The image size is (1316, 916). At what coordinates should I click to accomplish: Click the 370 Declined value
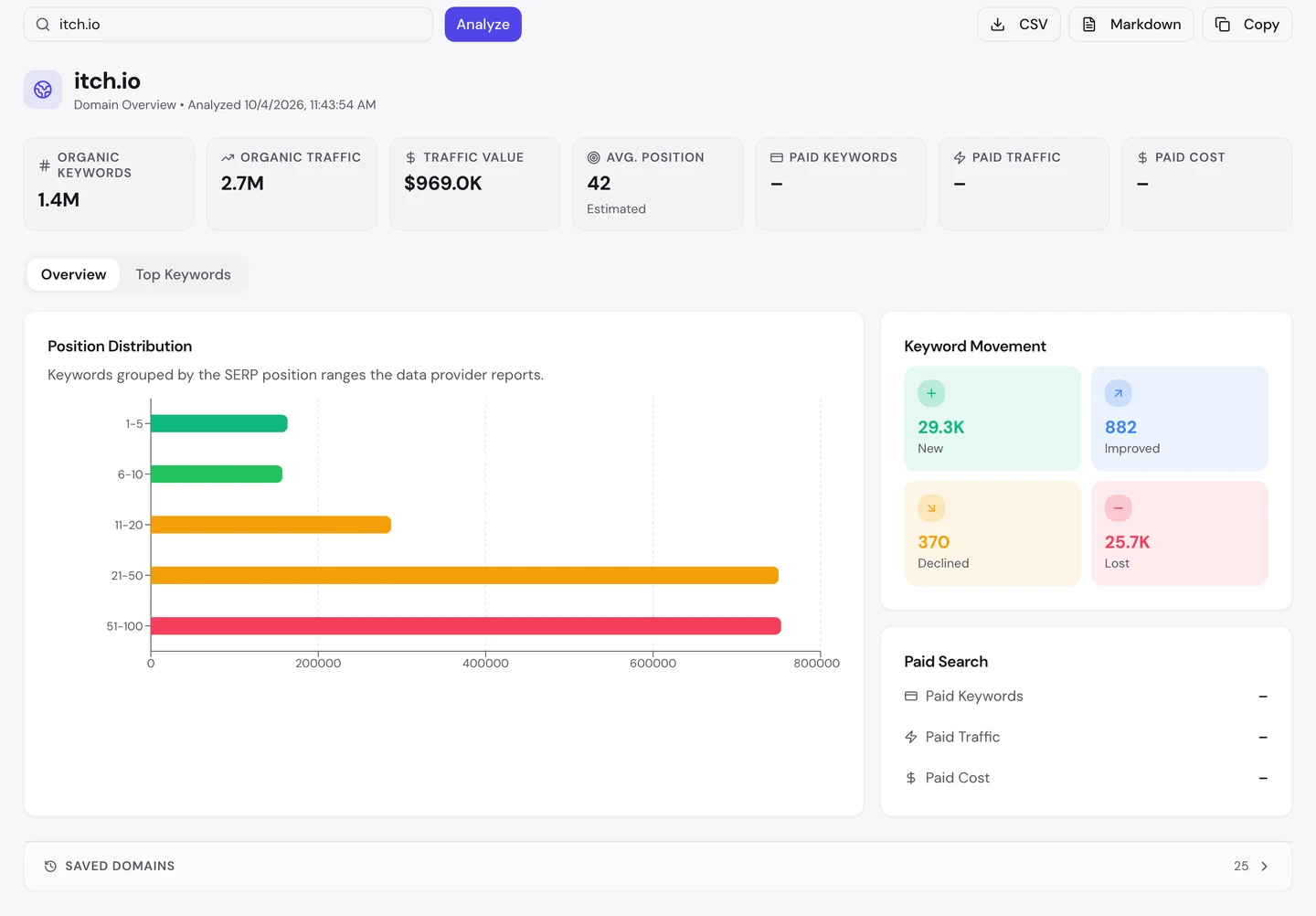934,542
